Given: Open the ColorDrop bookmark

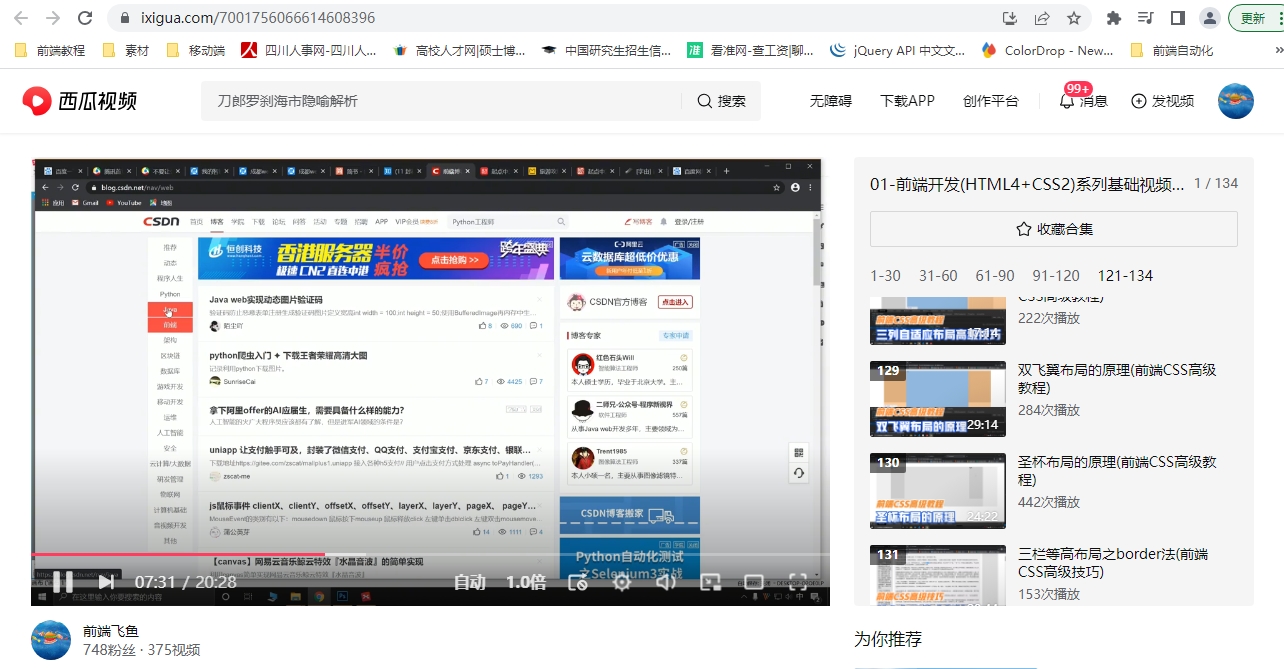Looking at the screenshot, I should [1048, 50].
